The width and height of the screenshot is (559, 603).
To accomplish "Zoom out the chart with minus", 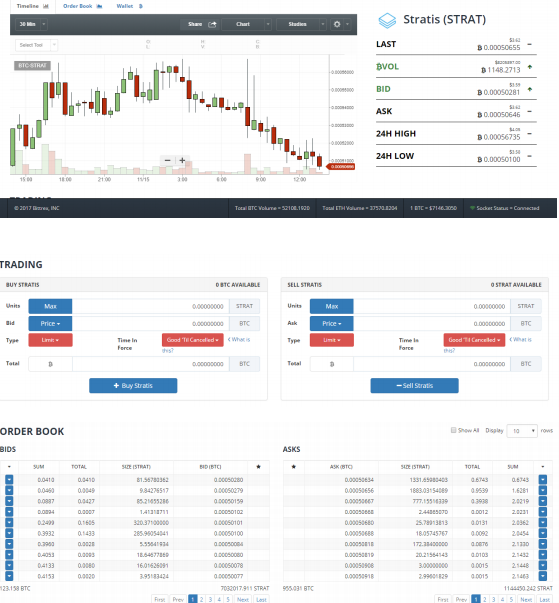I will tap(167, 160).
